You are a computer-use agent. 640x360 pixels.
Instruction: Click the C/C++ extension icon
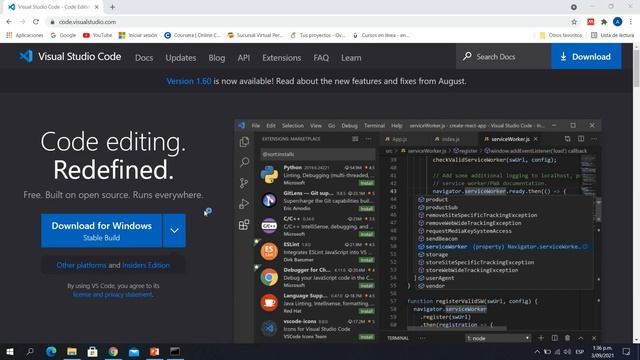(x=269, y=226)
